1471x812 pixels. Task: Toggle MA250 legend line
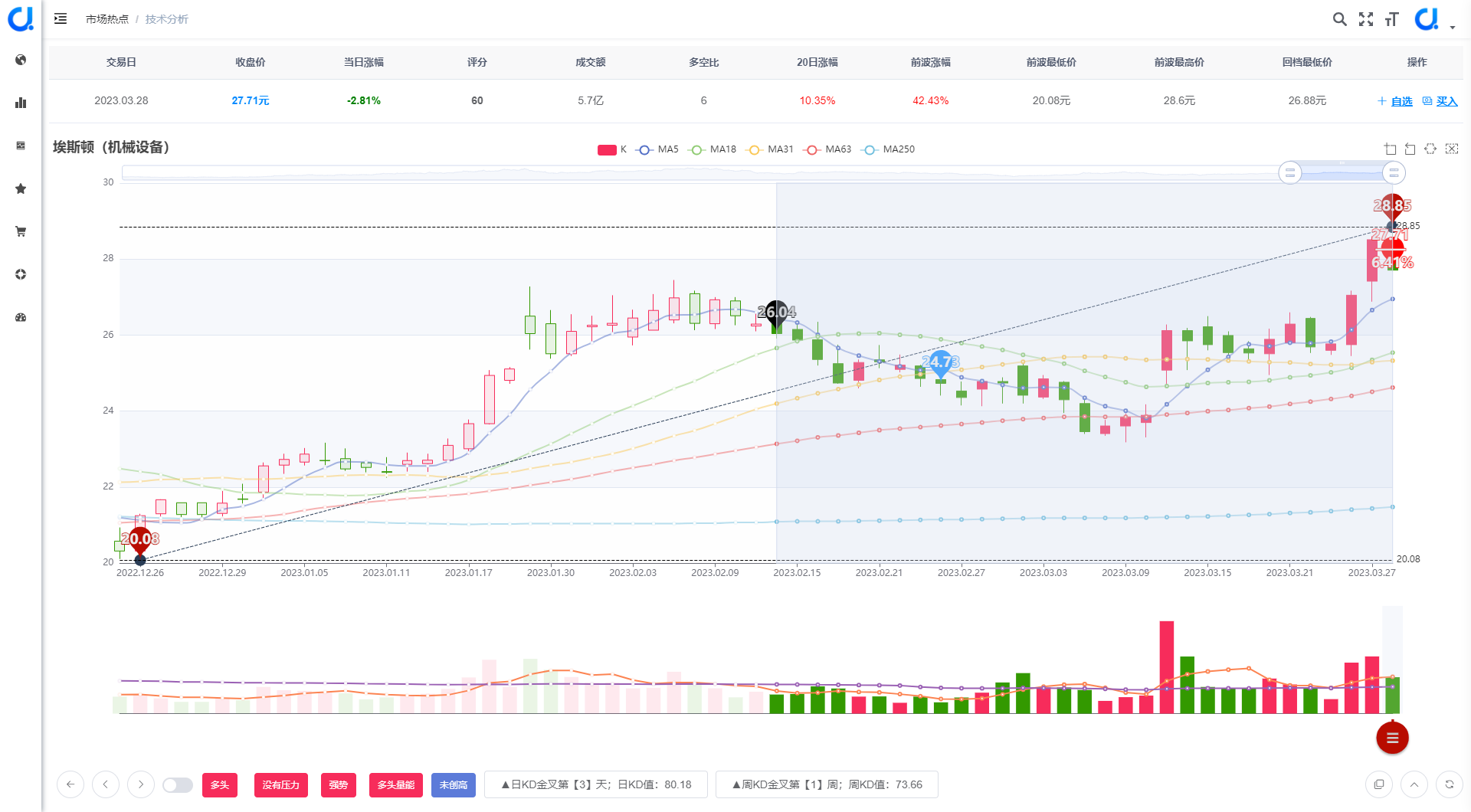(x=888, y=149)
